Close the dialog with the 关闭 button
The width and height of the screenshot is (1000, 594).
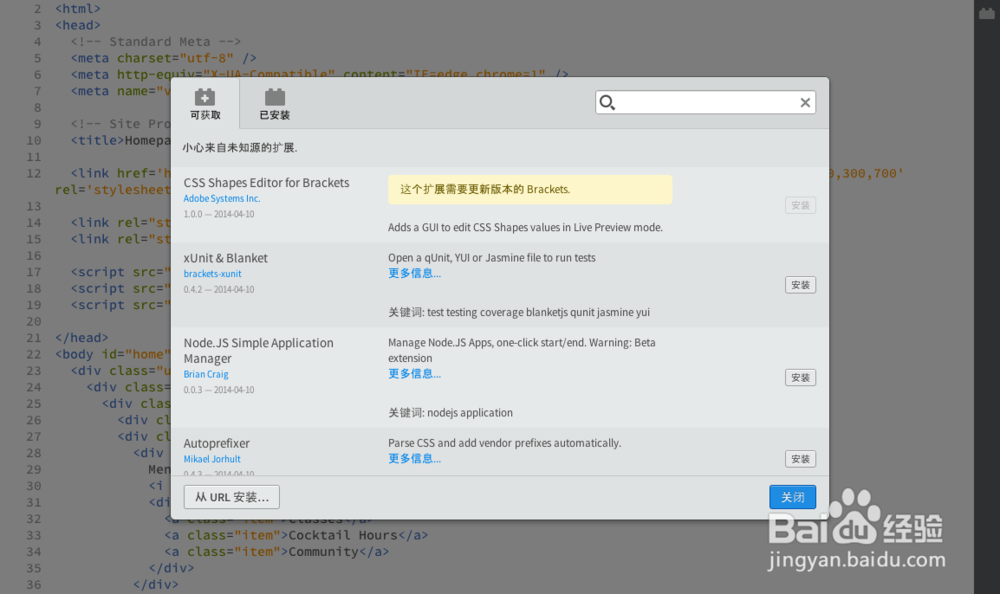[793, 496]
